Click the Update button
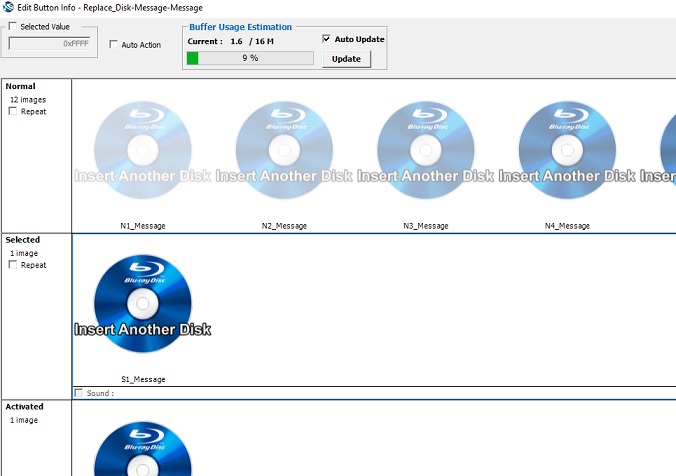This screenshot has height=476, width=676. pos(346,59)
